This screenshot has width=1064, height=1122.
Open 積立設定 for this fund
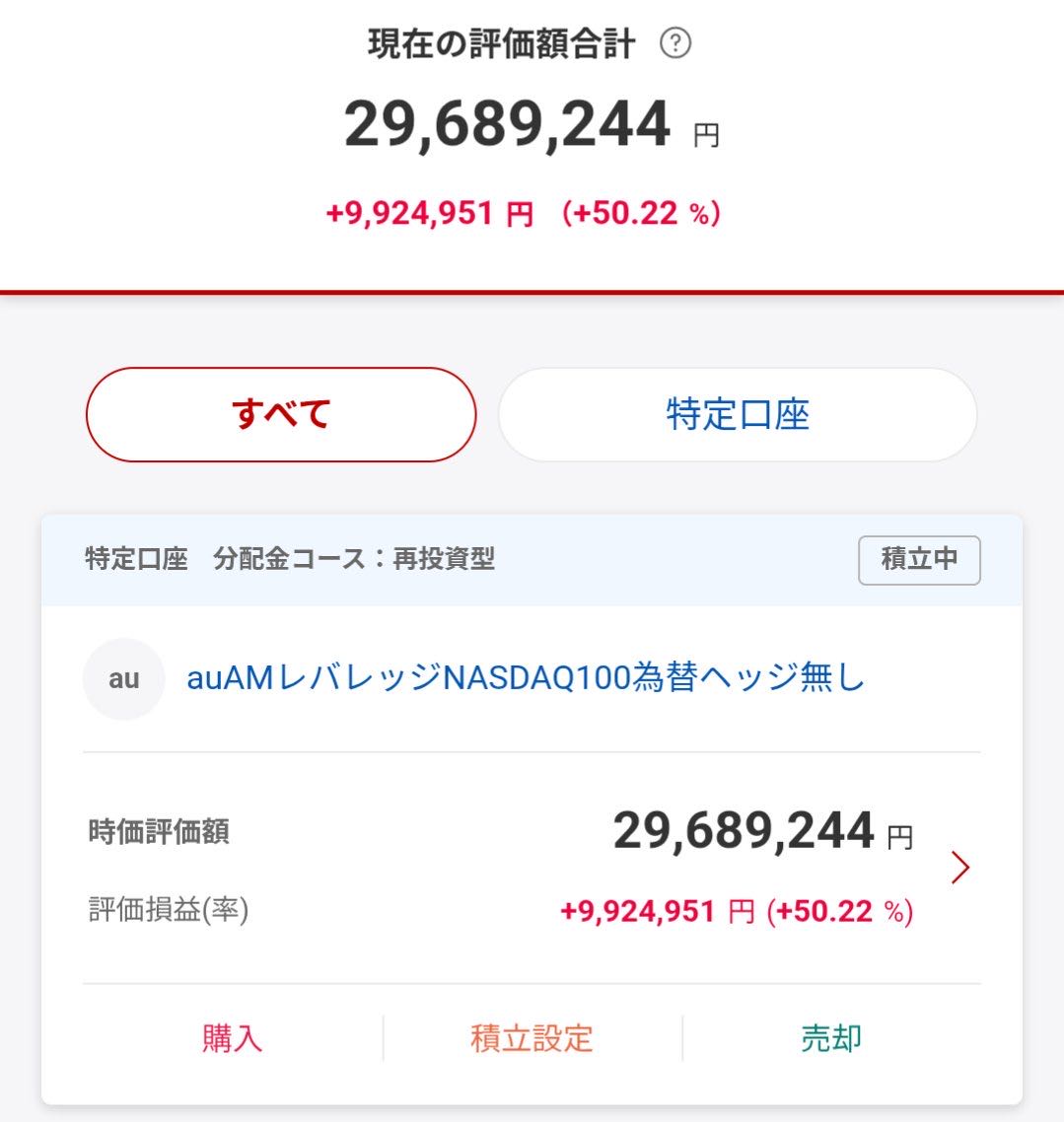click(x=532, y=1038)
